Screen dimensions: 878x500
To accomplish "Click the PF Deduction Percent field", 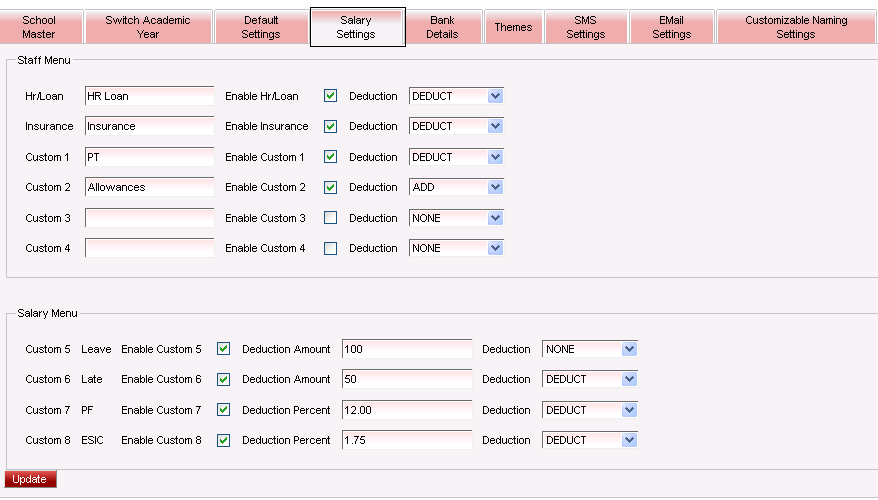I will 406,410.
